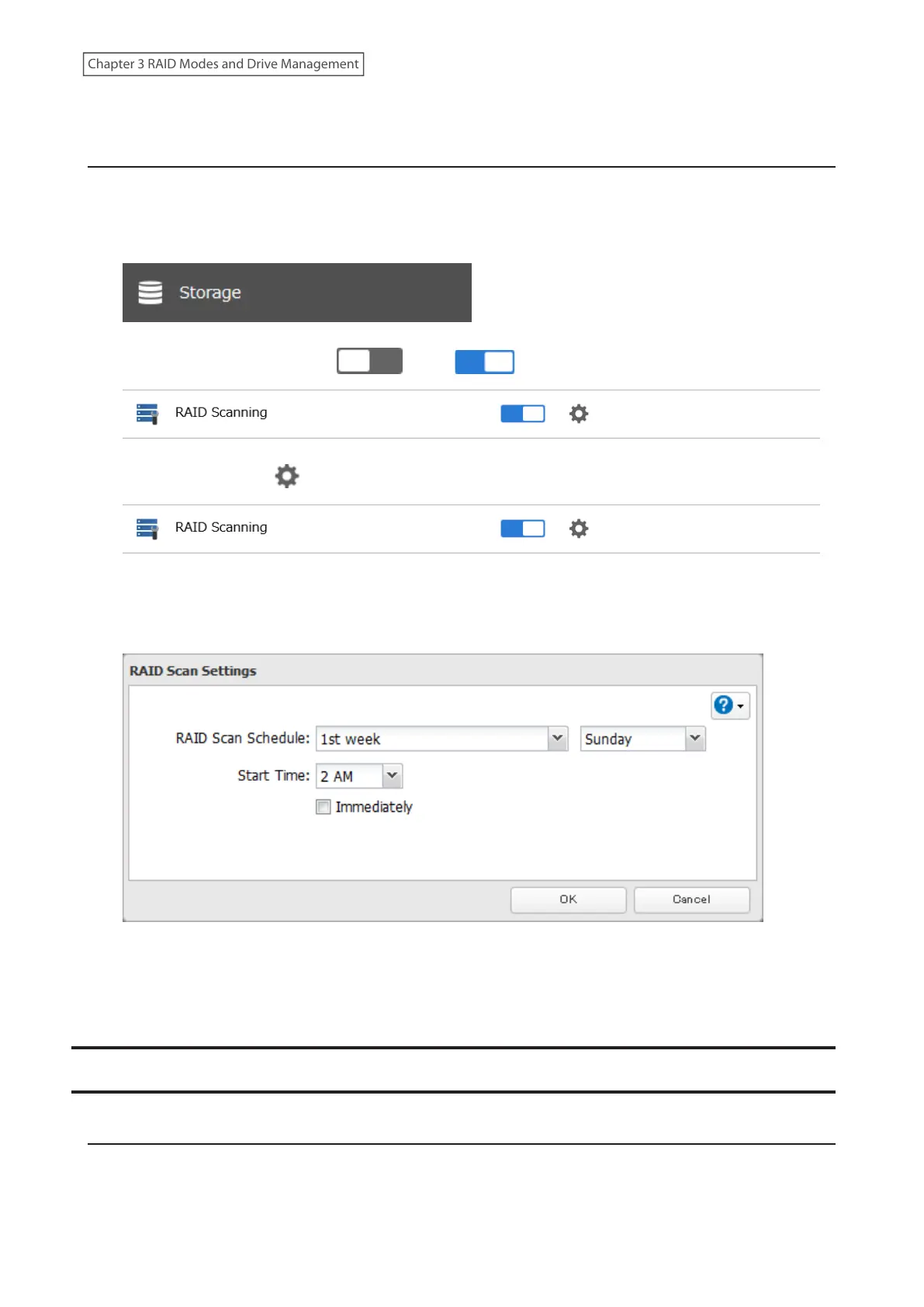
Task: Click the standalone gear icon between rows
Action: click(x=287, y=476)
